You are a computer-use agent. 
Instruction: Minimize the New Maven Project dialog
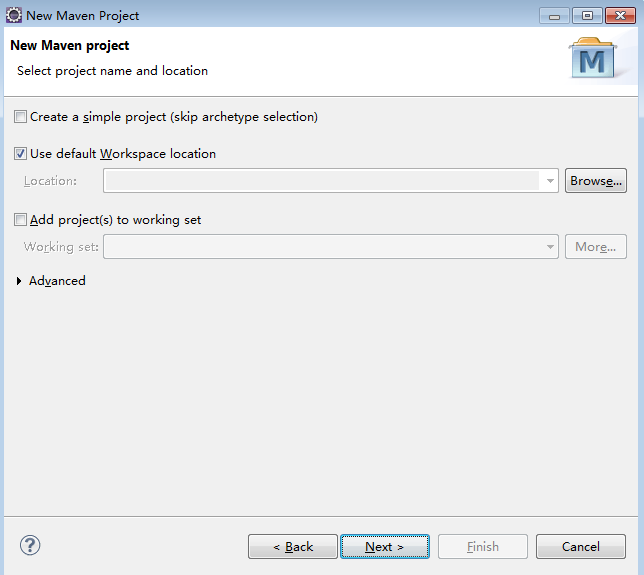click(x=554, y=16)
